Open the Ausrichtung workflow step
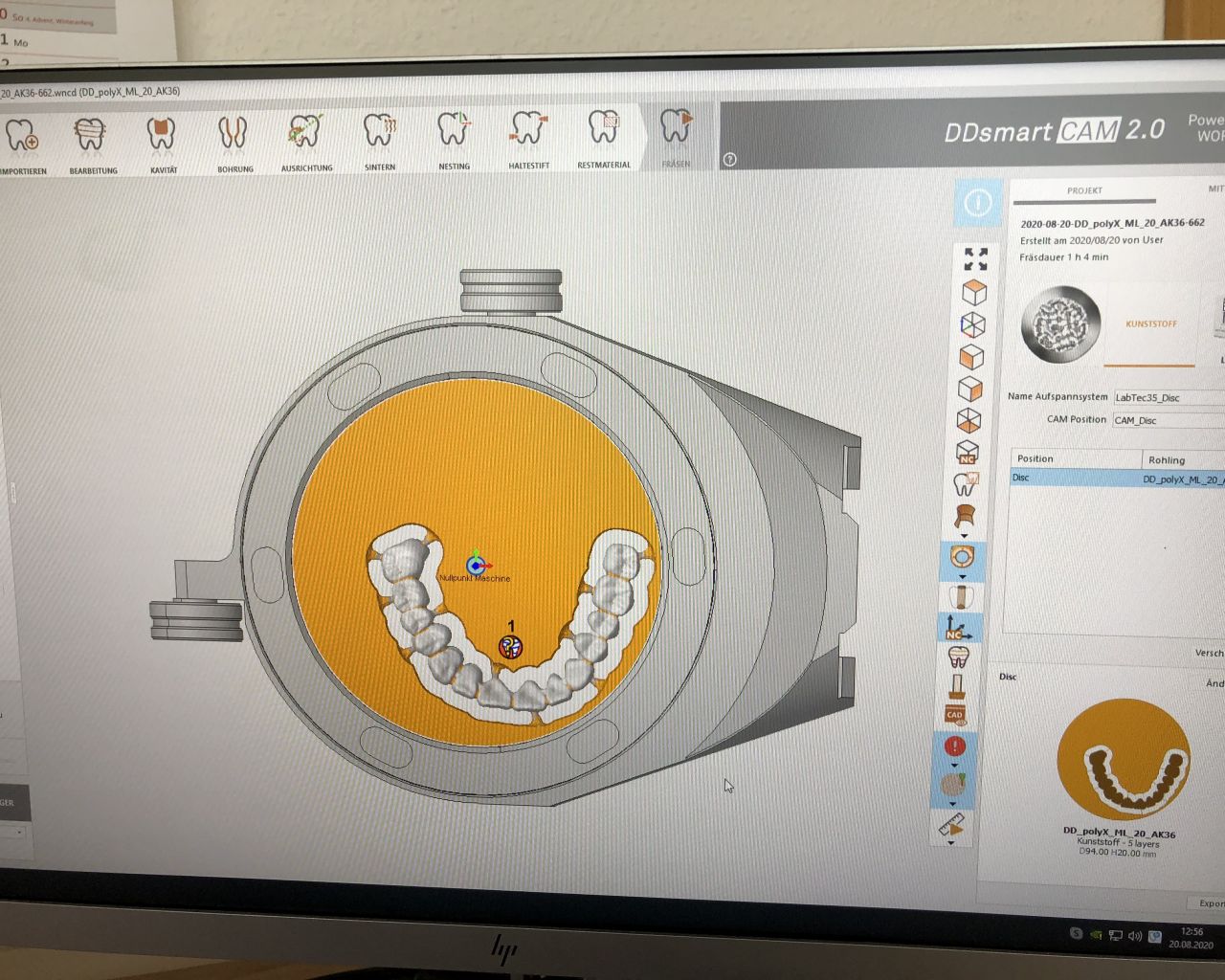Viewport: 1225px width, 980px height. point(306,142)
